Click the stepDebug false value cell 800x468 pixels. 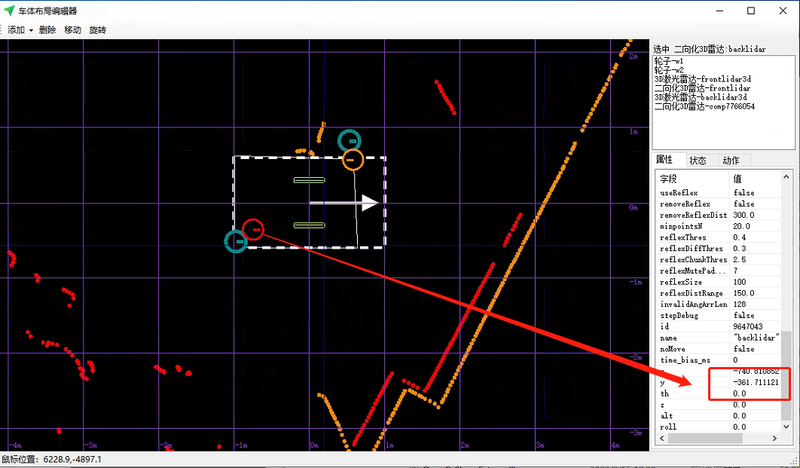coord(744,314)
